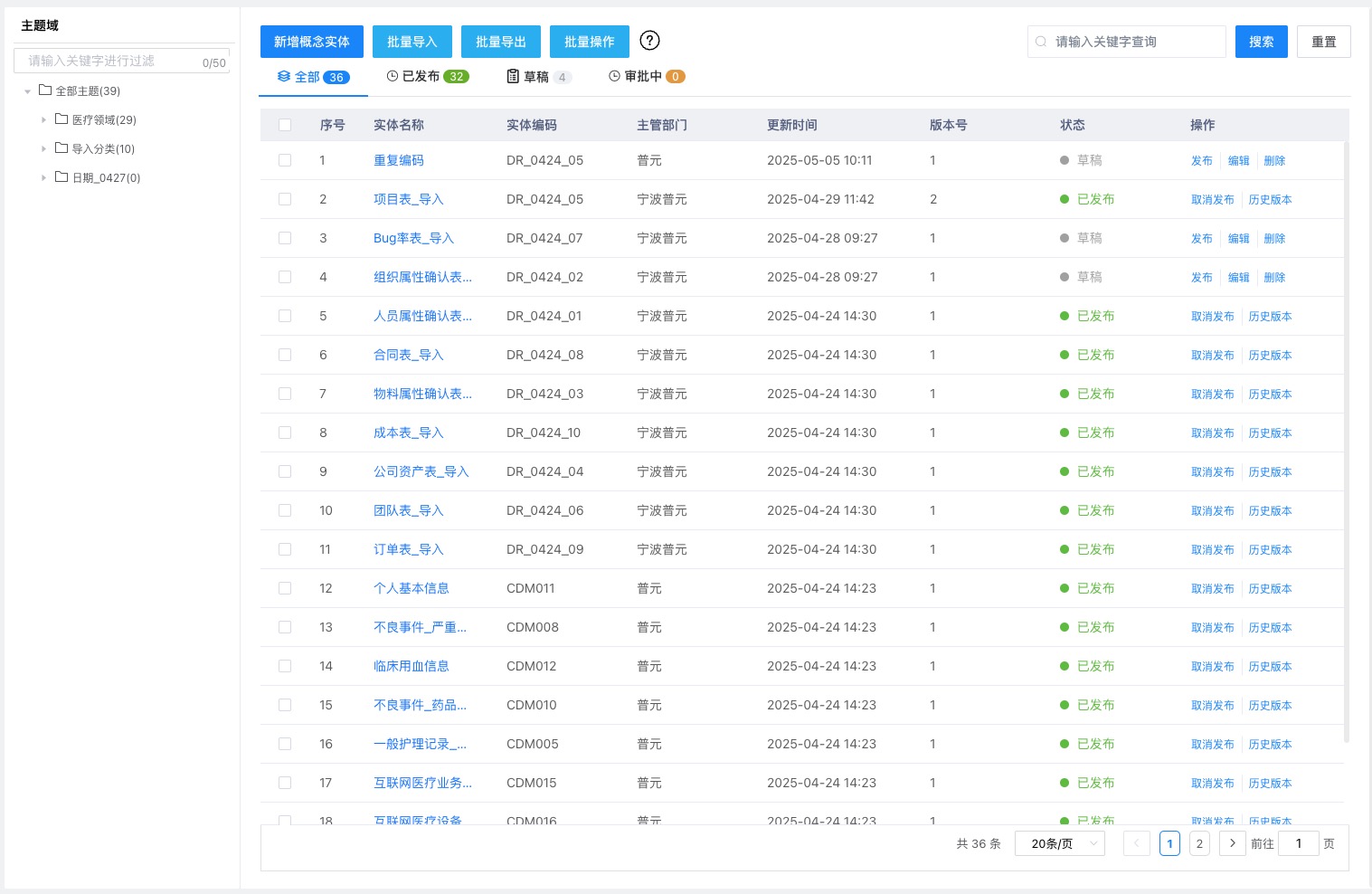The image size is (1372, 894).
Task: Check the checkbox for 人员属性确认表 row
Action: pyautogui.click(x=285, y=316)
